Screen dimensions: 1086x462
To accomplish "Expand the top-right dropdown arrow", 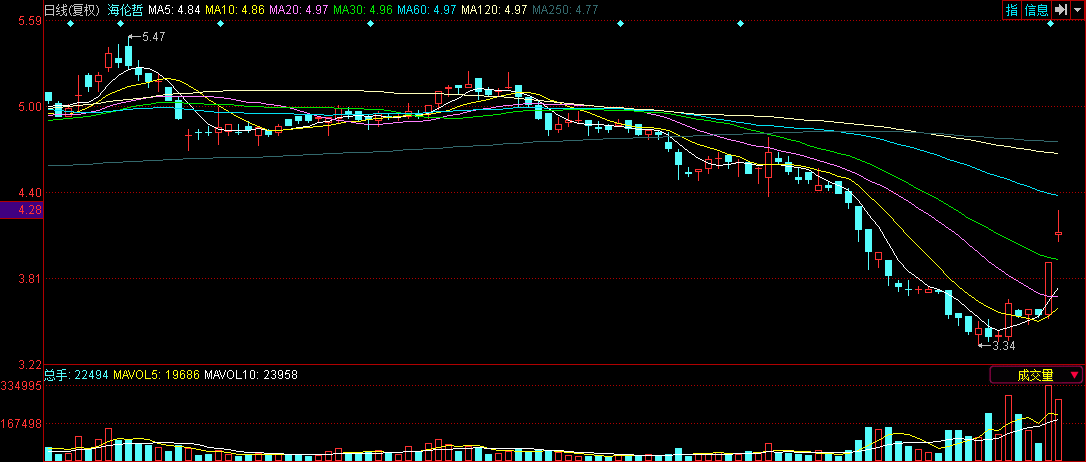I will pyautogui.click(x=1077, y=10).
